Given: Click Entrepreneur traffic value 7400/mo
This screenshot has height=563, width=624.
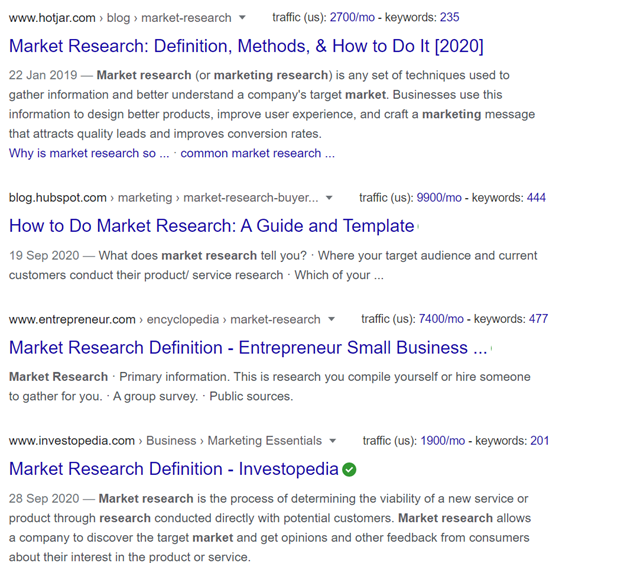Looking at the screenshot, I should click(441, 319).
